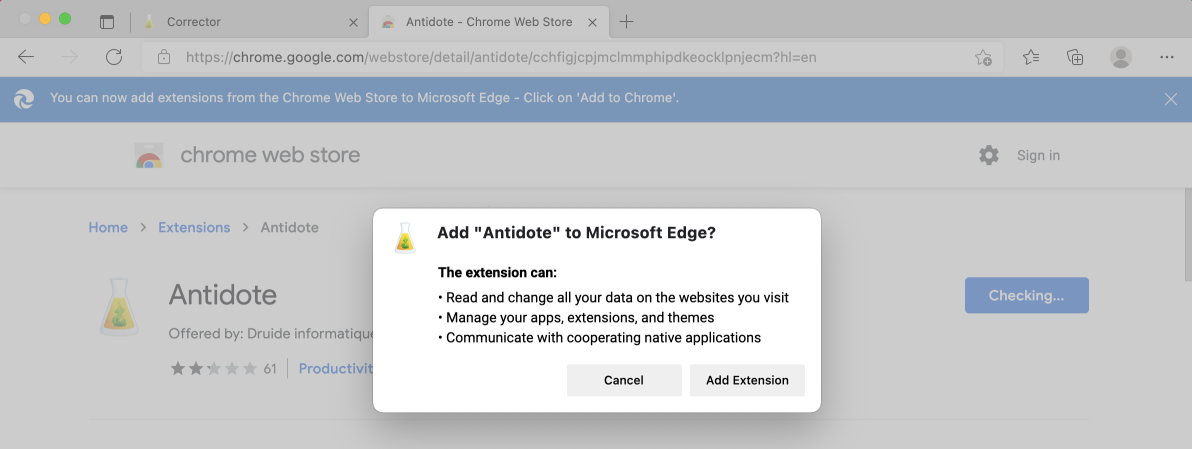
Task: Go to Home breadcrumb link
Action: click(108, 227)
